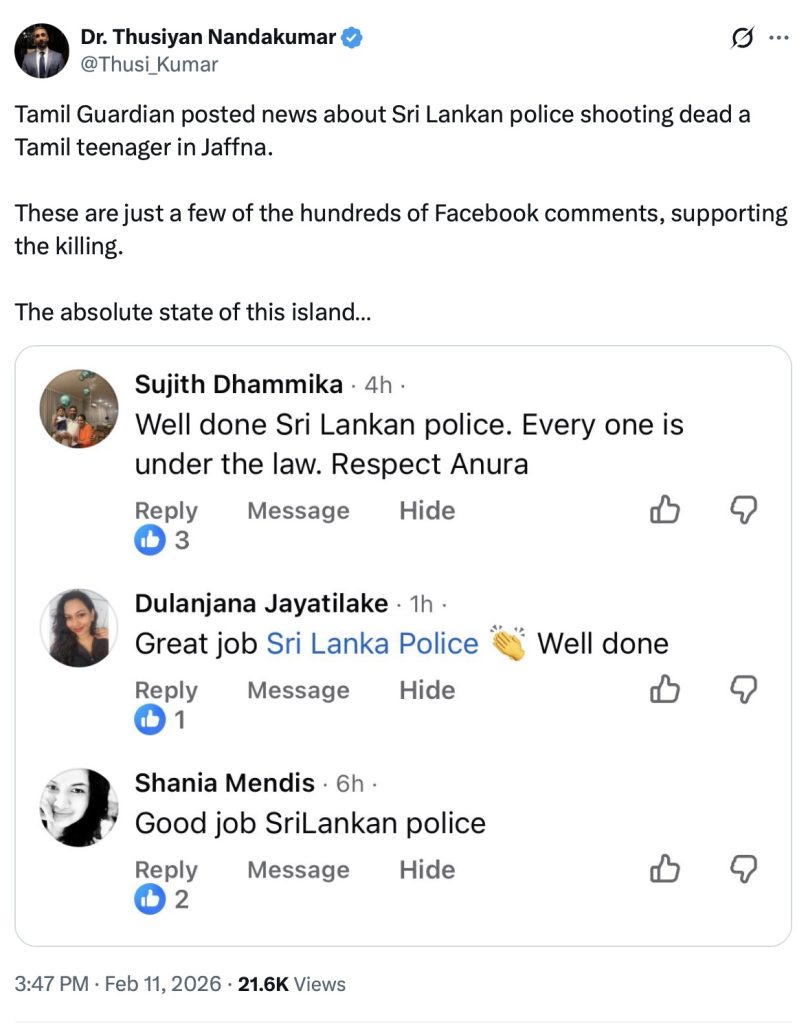The height and width of the screenshot is (1024, 808).
Task: Thumbs up Dulanjana Jayatilake's comment
Action: tap(665, 690)
